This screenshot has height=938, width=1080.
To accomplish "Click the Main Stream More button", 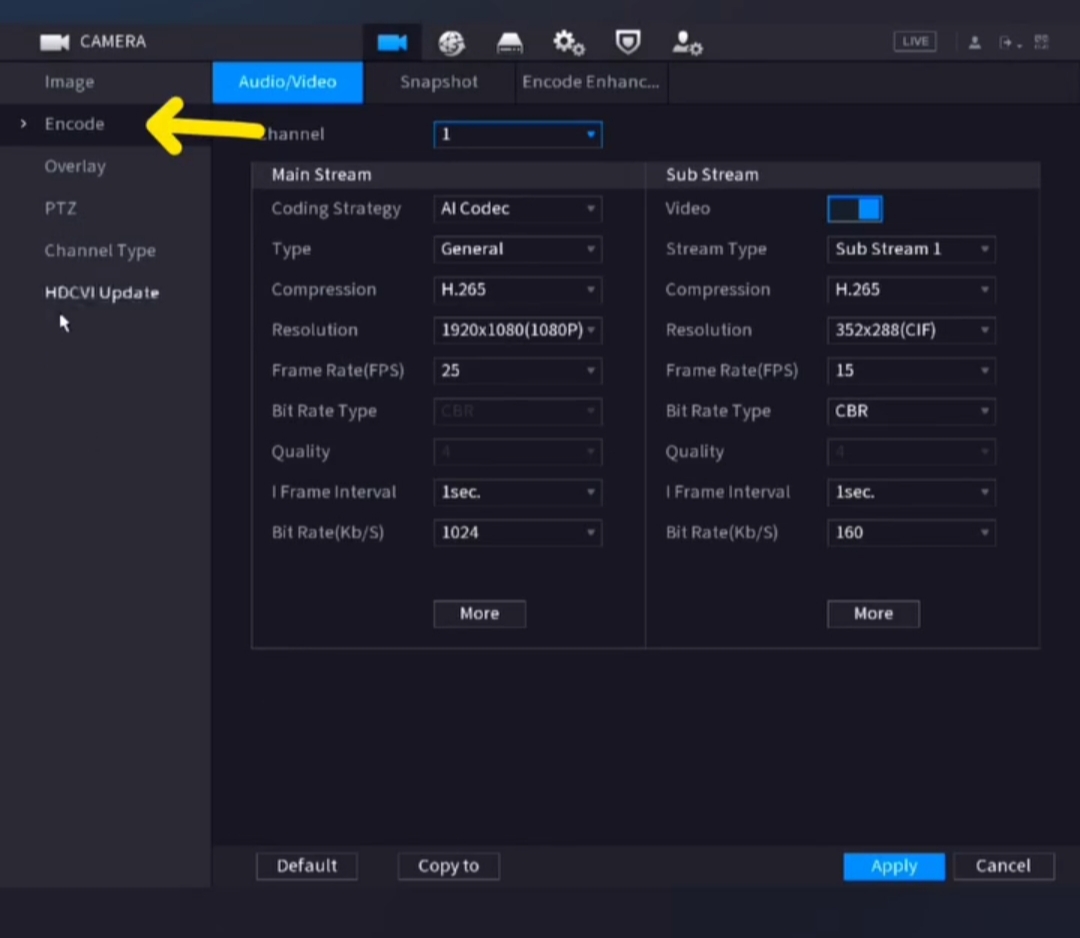I will tap(479, 614).
